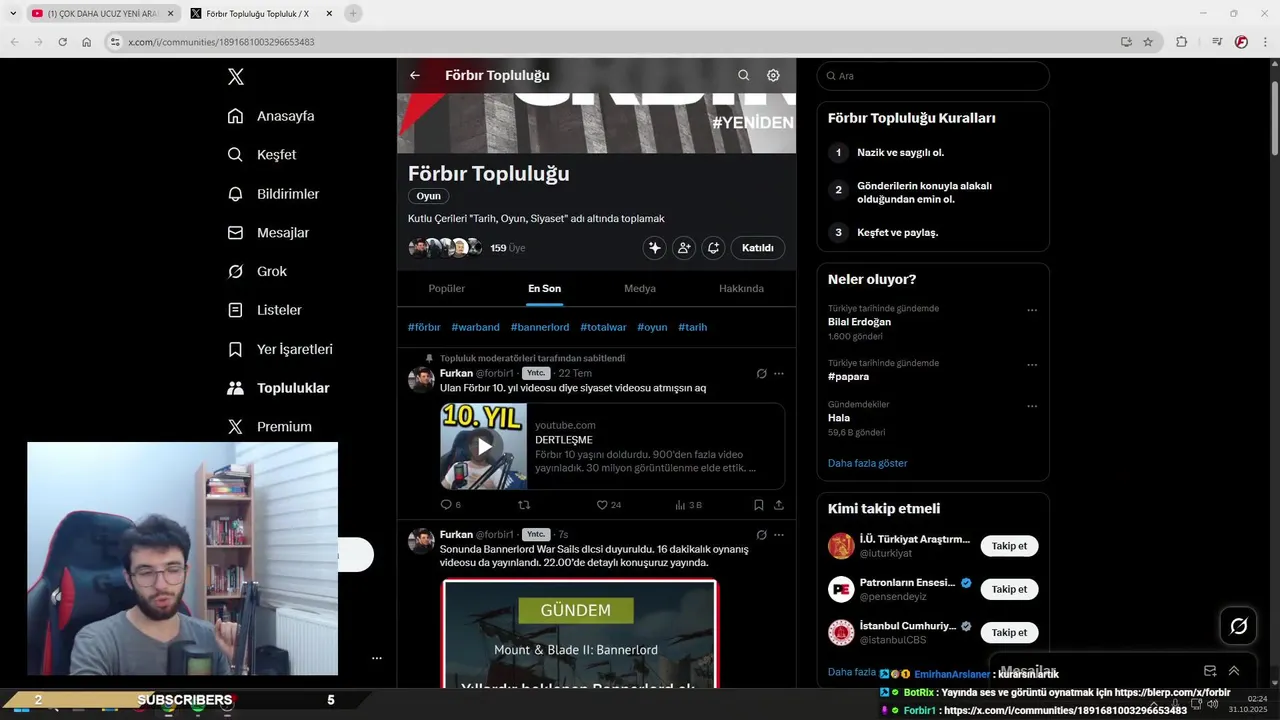1280x720 pixels.
Task: Open Furkan's avatar on pinned post
Action: click(421, 380)
